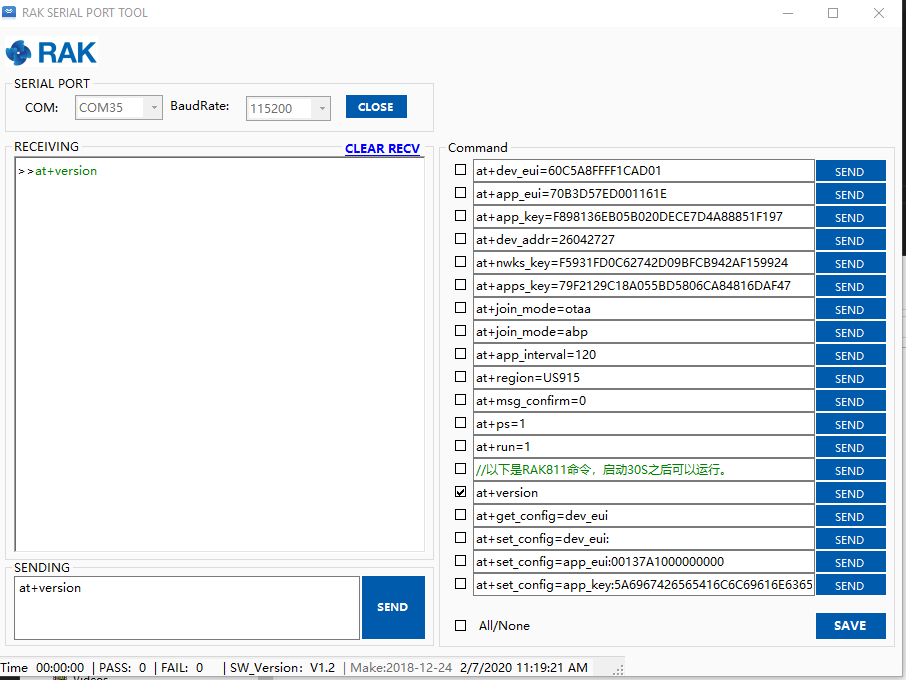
Task: Send the at+join_mode=otaa command
Action: (850, 310)
